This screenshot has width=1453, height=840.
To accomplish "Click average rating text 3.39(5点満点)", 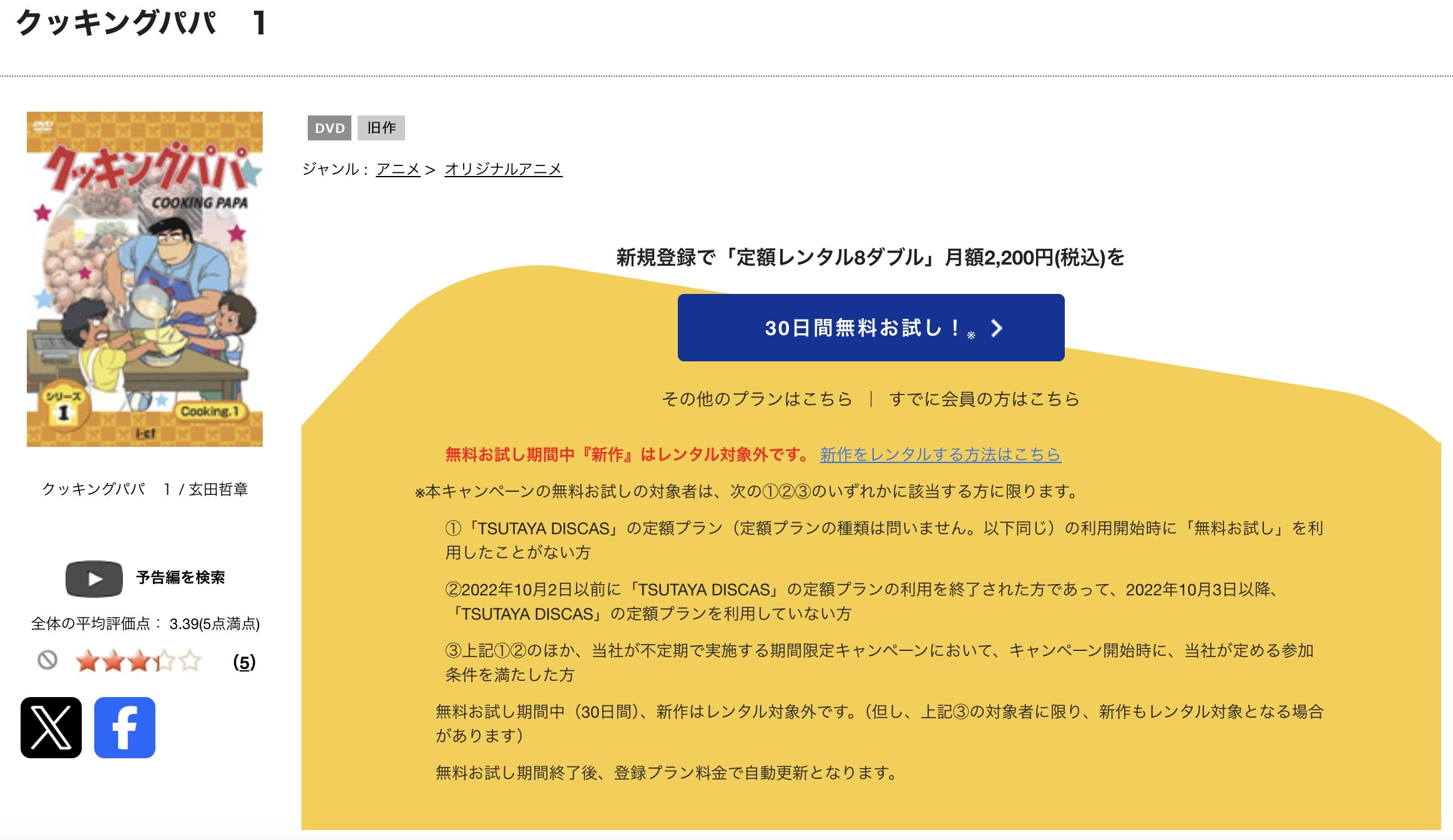I will pos(215,624).
